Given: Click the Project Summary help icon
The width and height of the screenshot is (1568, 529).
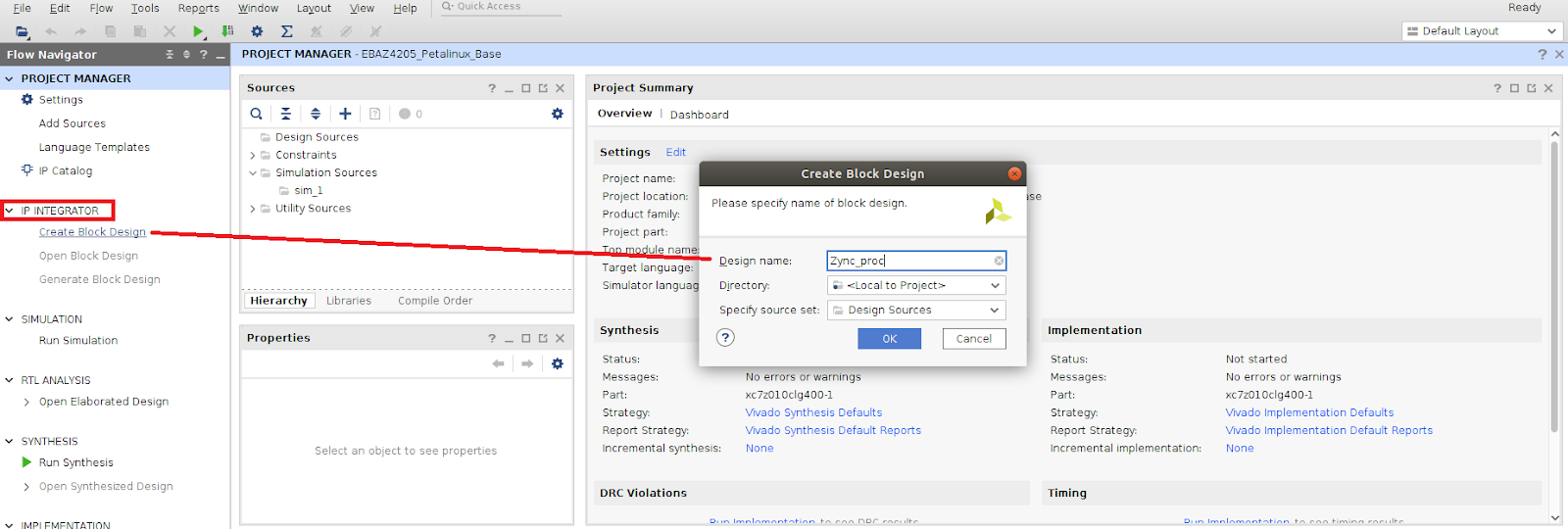Looking at the screenshot, I should (x=1497, y=88).
